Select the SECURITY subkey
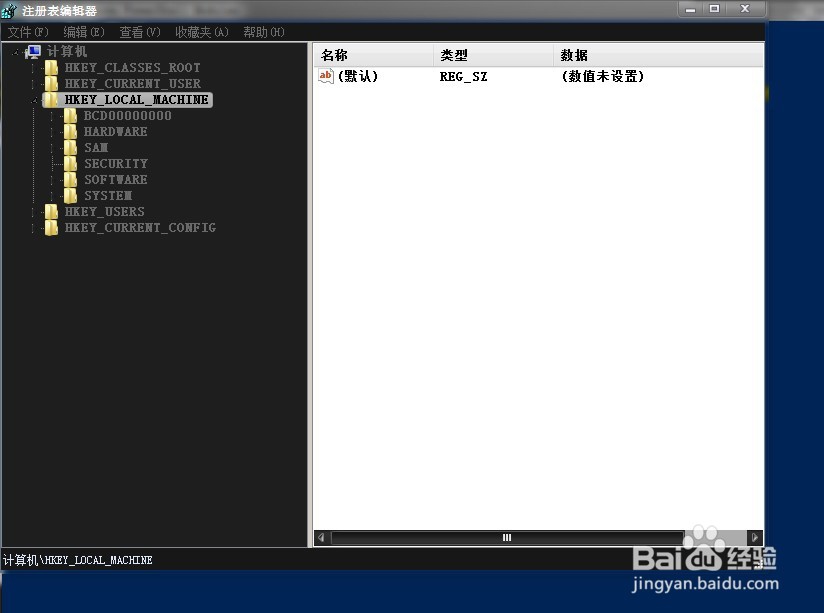824x613 pixels. (x=116, y=164)
